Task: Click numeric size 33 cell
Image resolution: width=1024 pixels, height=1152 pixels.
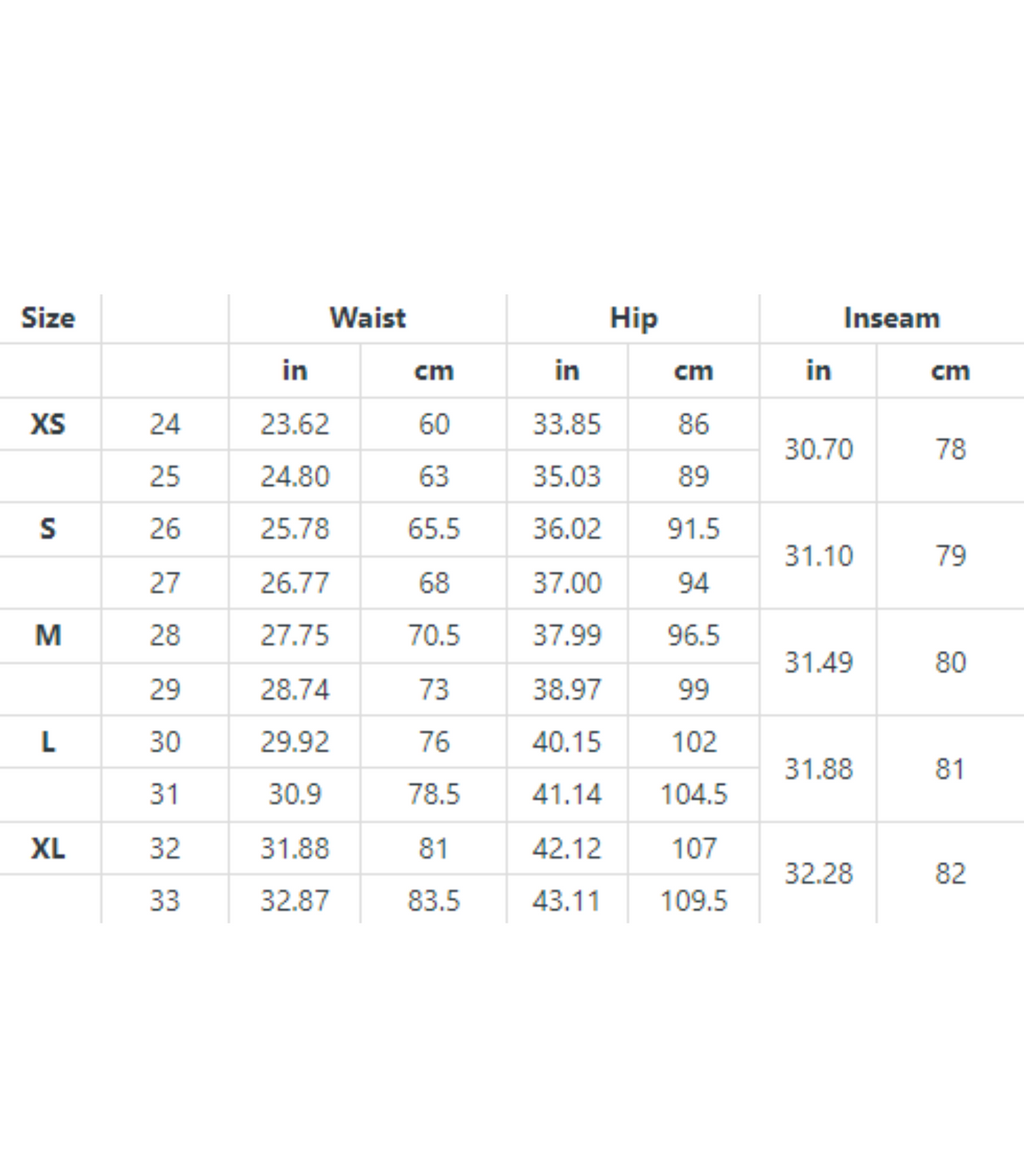Action: pyautogui.click(x=165, y=901)
